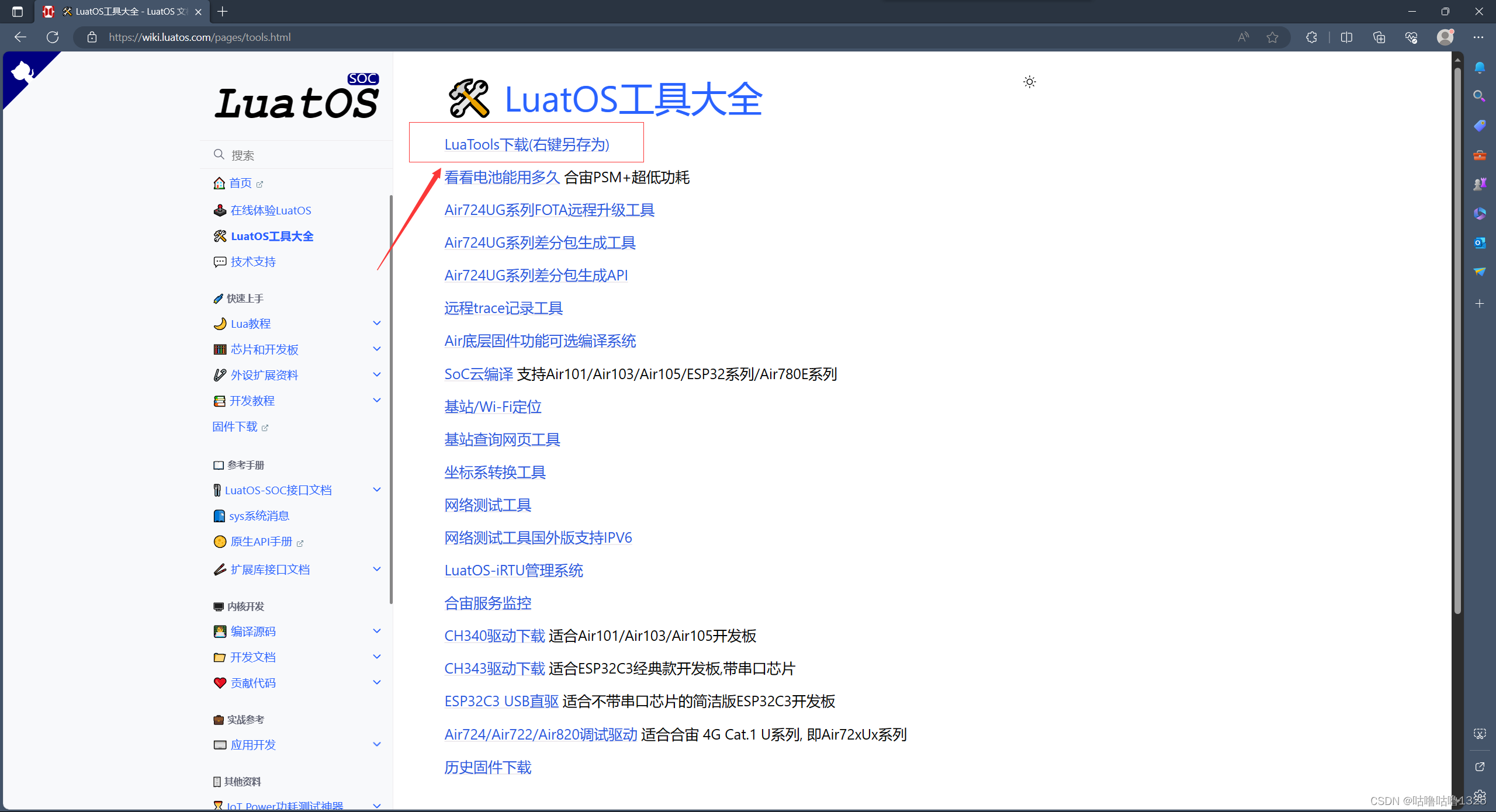Viewport: 1496px width, 812px height.
Task: Add page to favorites star icon
Action: (x=1272, y=37)
